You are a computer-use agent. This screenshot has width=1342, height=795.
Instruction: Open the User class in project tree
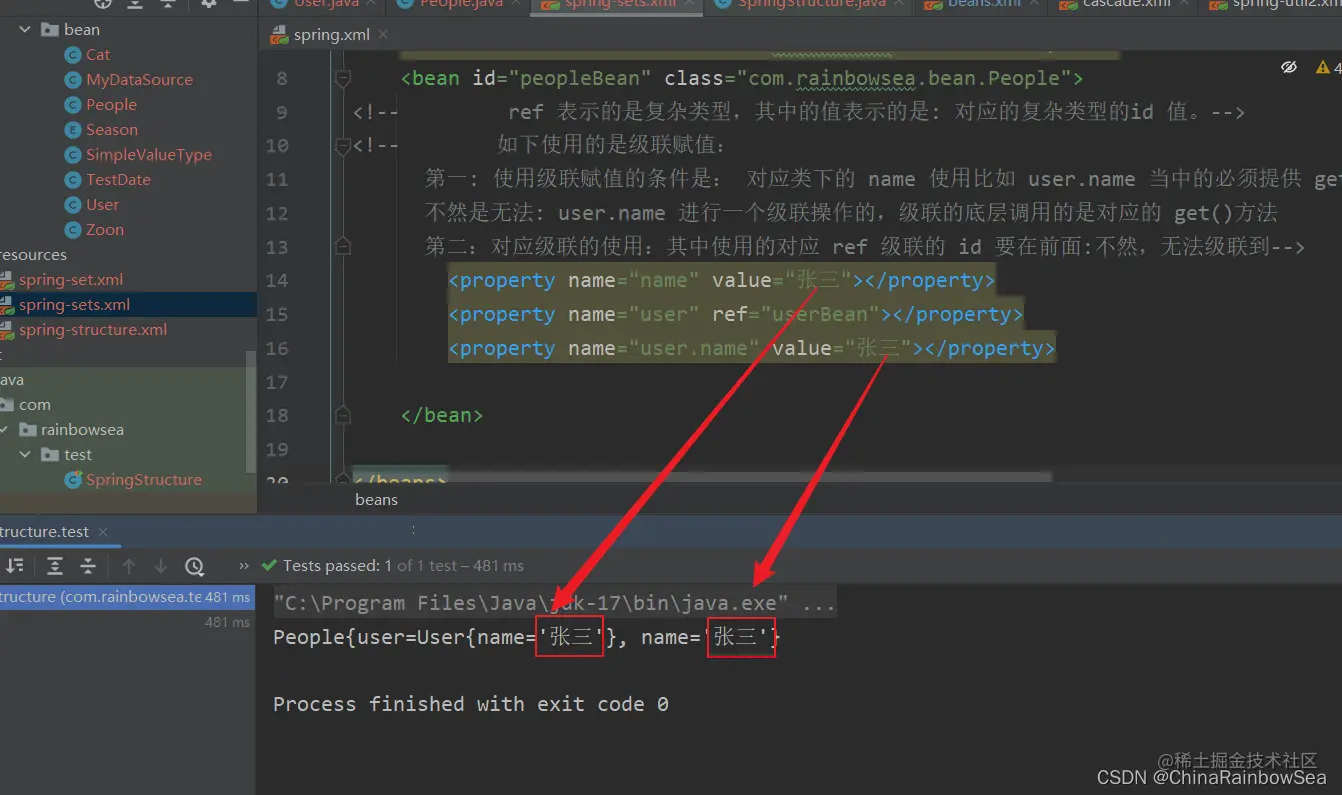coord(102,205)
